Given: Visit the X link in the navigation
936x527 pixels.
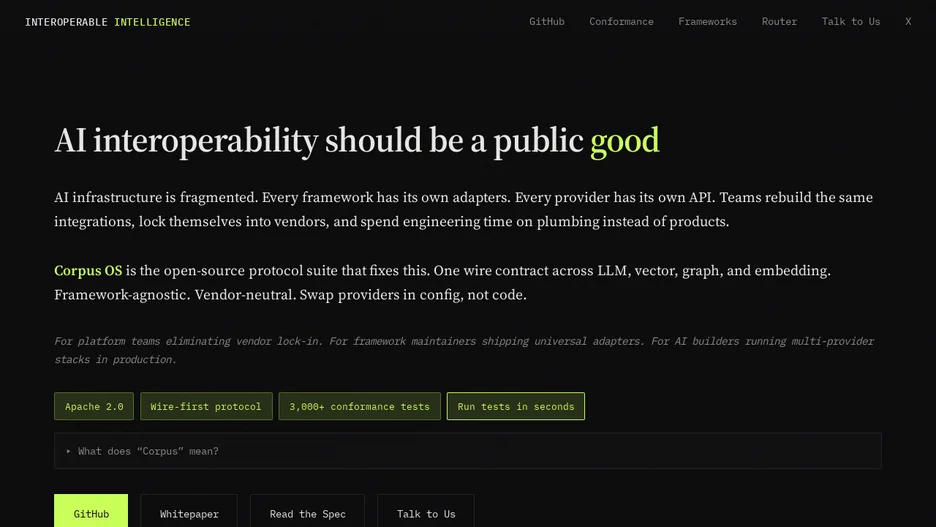Looking at the screenshot, I should coord(908,21).
